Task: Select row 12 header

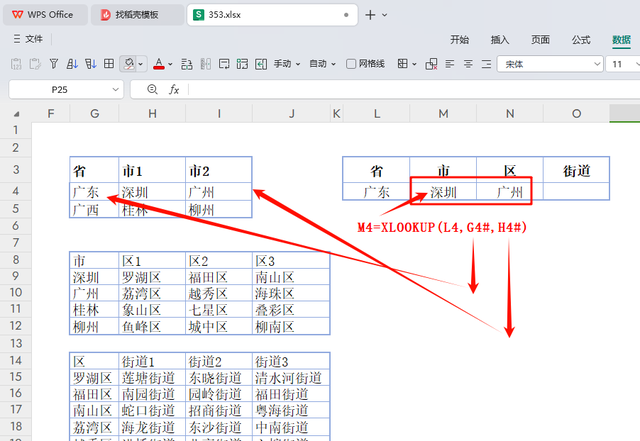Action: pyautogui.click(x=16, y=325)
